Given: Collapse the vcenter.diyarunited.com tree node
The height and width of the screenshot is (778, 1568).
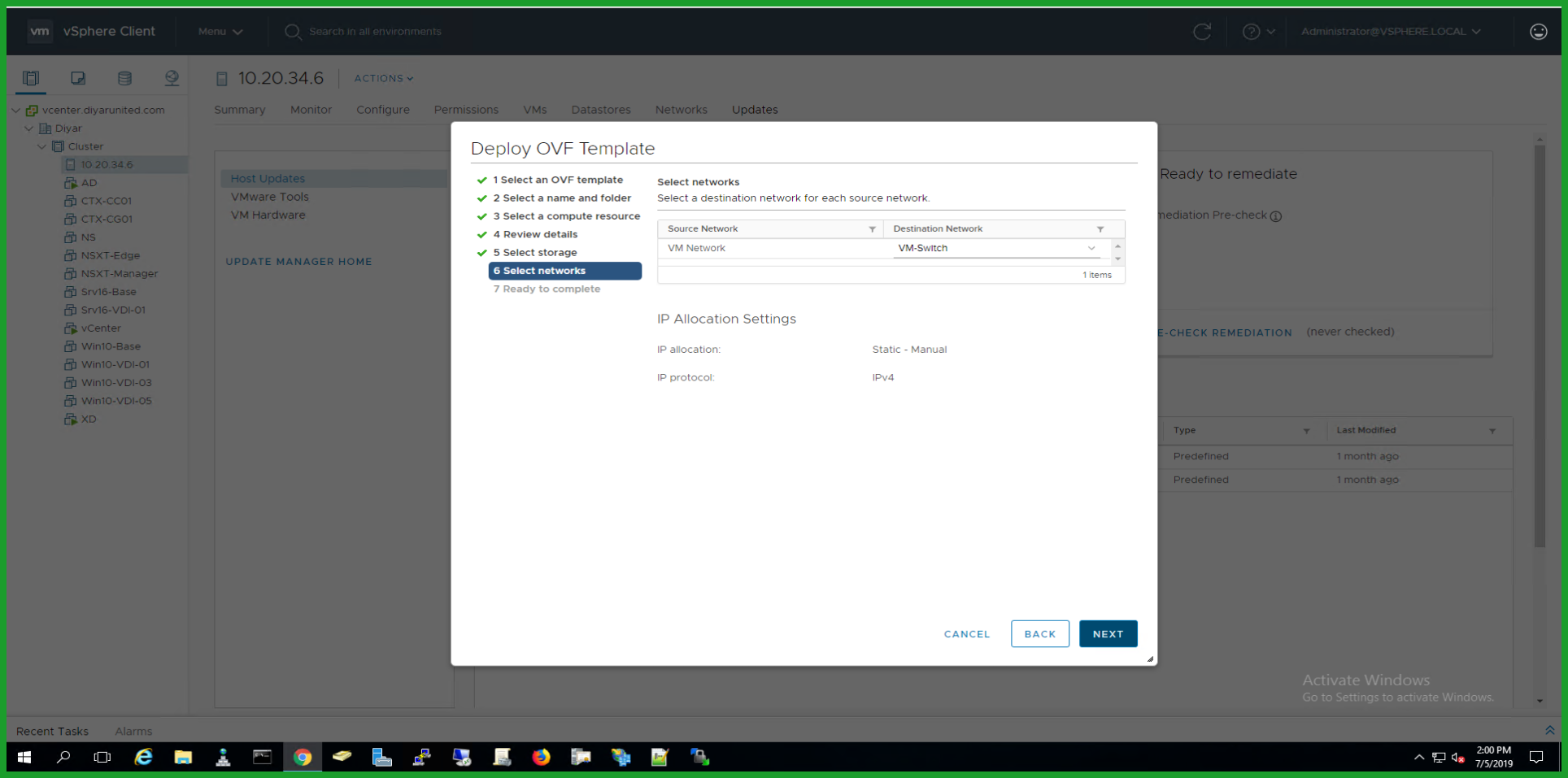Looking at the screenshot, I should [x=15, y=110].
